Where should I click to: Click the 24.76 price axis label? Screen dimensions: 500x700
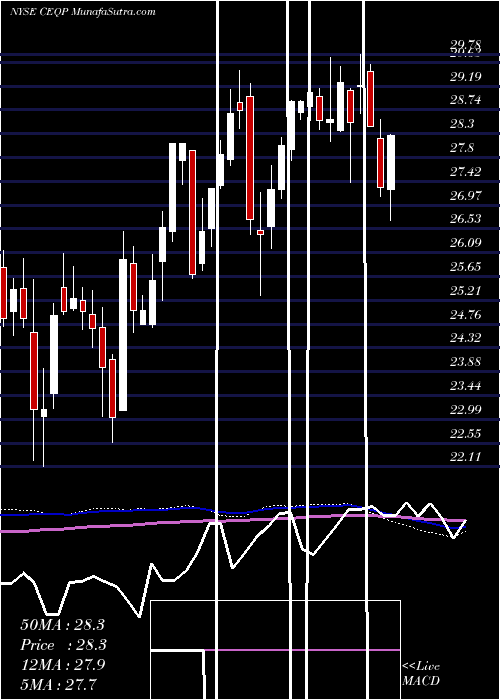point(465,315)
